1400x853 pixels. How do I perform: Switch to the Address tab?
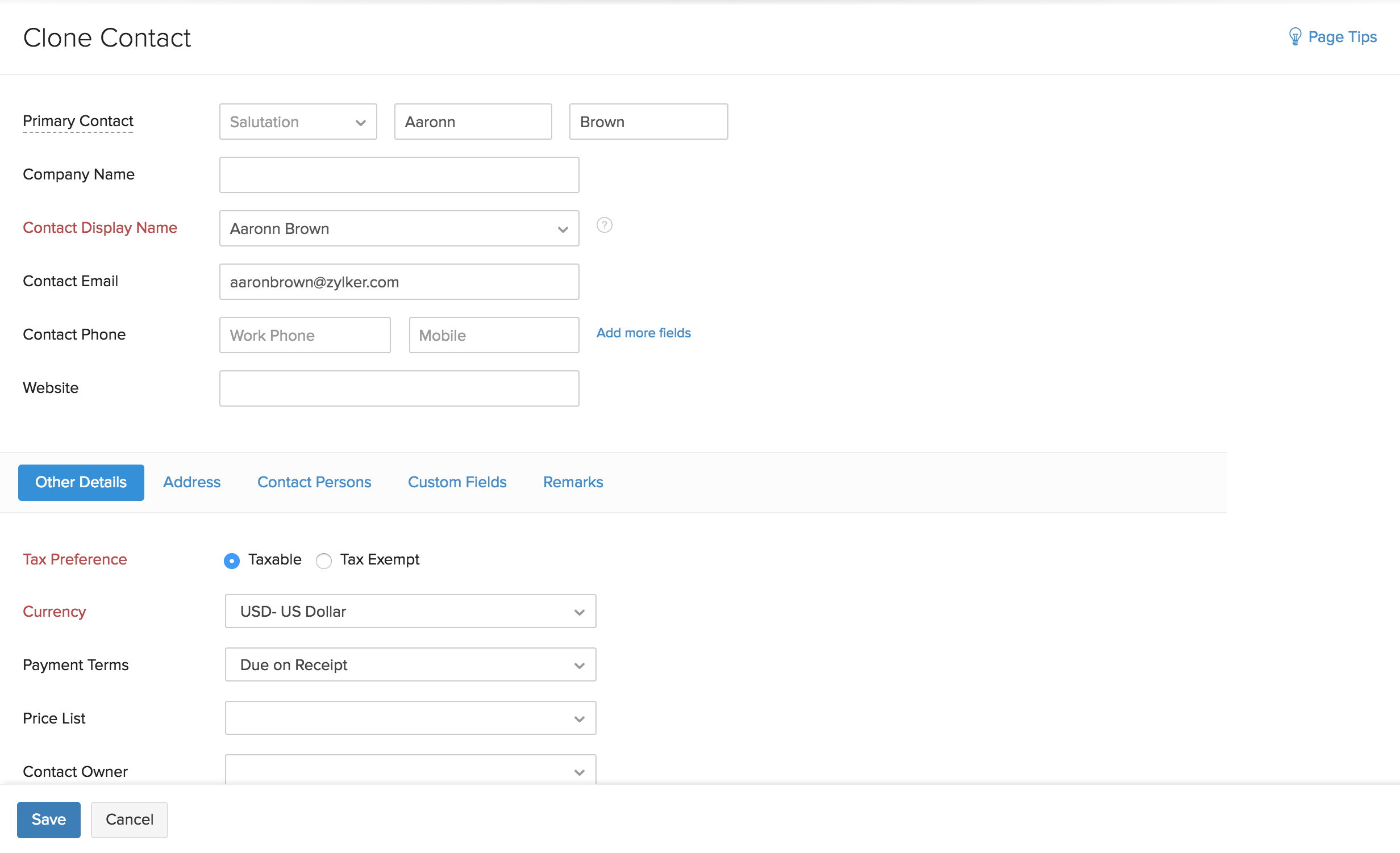click(x=191, y=482)
